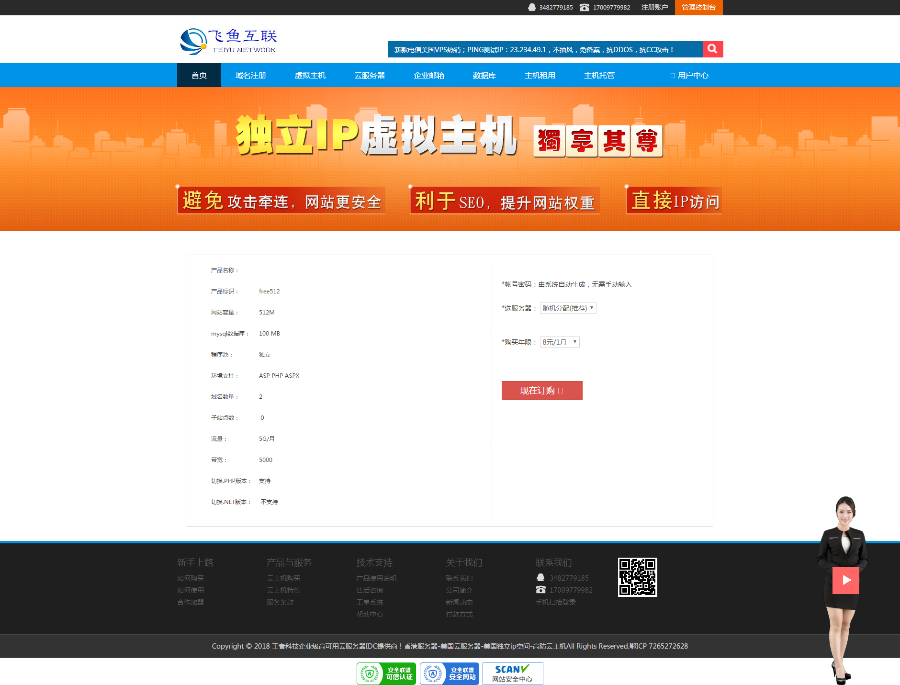Open 企业邮箱 nav menu item
Image resolution: width=900 pixels, height=685 pixels.
[429, 75]
